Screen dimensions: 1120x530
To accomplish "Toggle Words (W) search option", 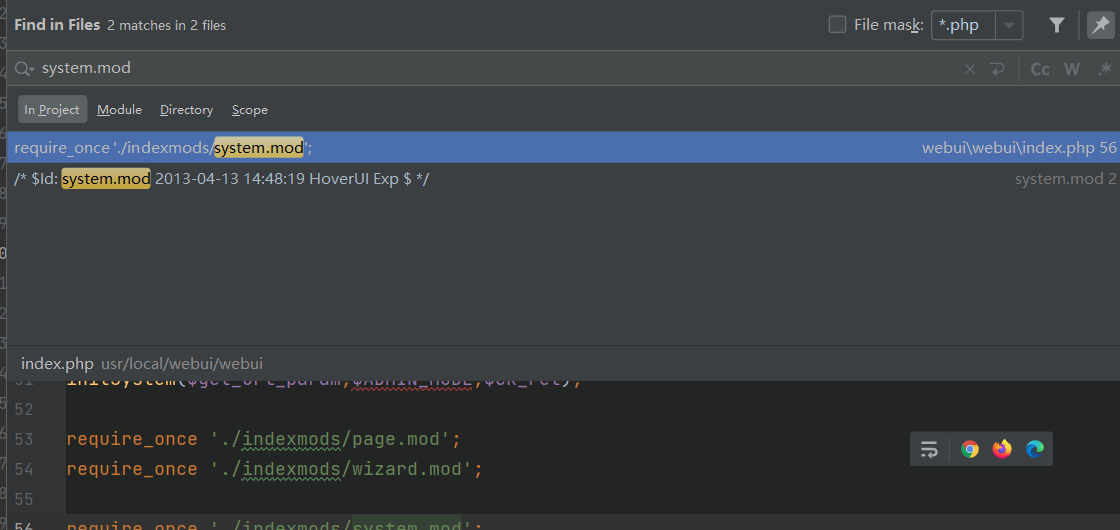I will pos(1072,69).
